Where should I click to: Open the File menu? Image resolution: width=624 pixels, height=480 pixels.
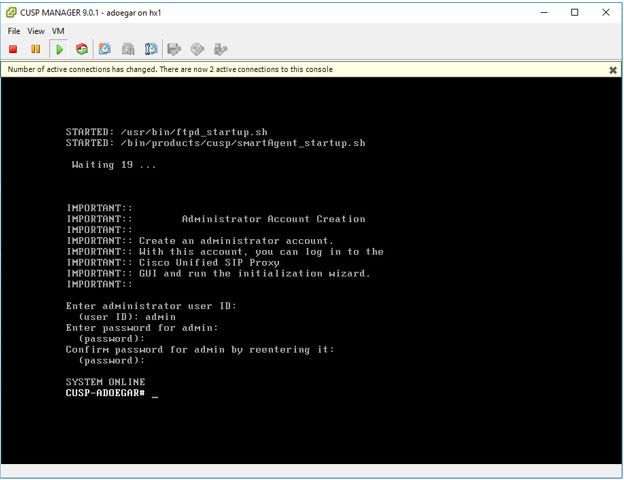(x=14, y=31)
